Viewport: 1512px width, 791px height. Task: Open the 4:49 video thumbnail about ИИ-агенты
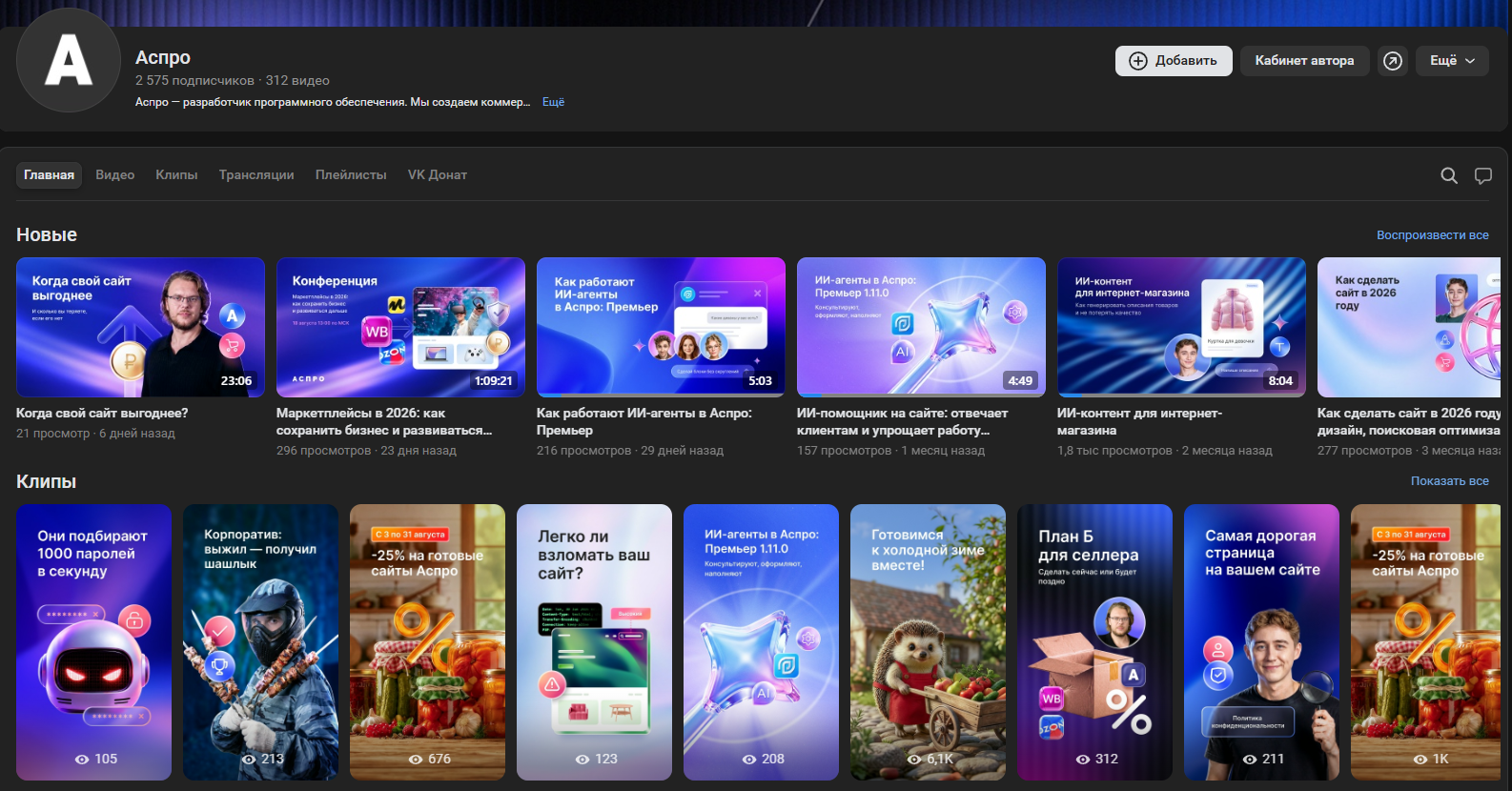(x=921, y=327)
